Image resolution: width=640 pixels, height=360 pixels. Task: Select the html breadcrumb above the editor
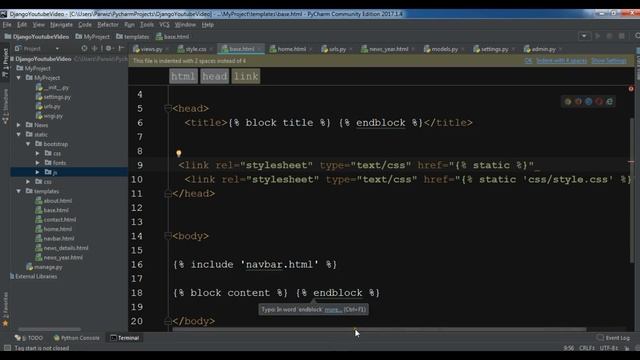[x=183, y=76]
